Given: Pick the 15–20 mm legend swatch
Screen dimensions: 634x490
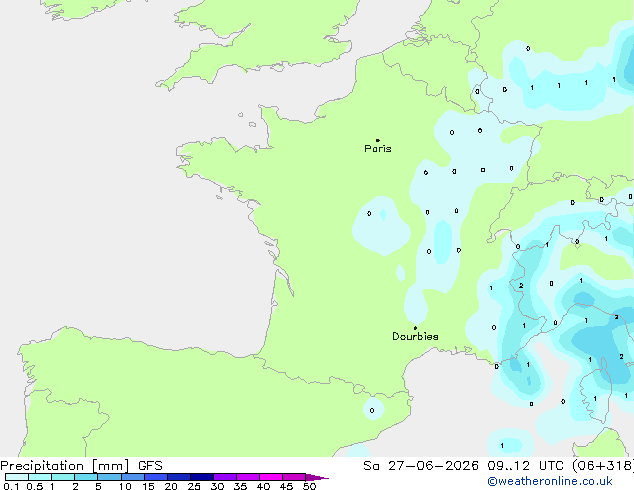Looking at the screenshot, I should 156,477.
